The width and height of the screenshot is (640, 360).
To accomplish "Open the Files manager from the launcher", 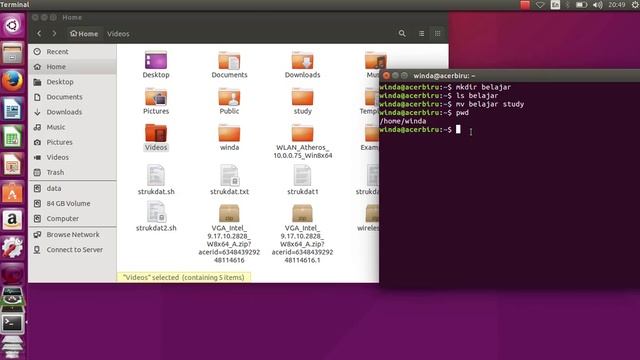I will (x=12, y=53).
